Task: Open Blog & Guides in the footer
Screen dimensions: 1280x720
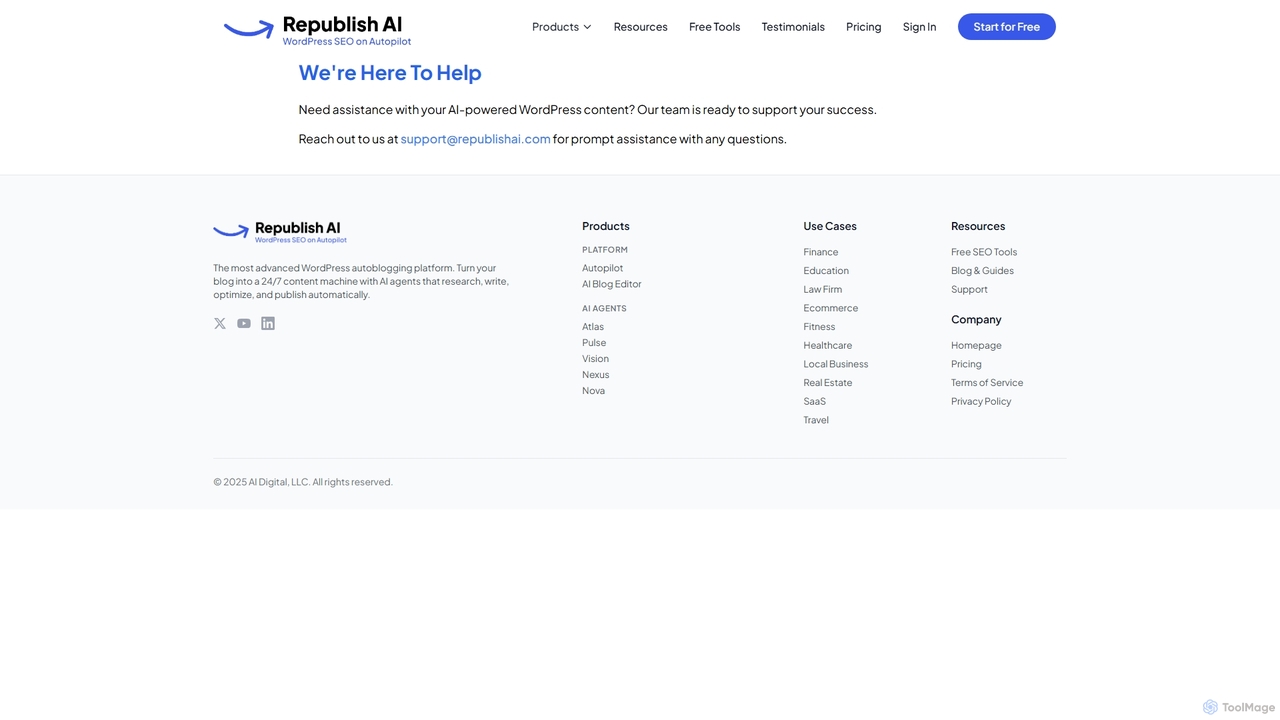Action: point(983,271)
